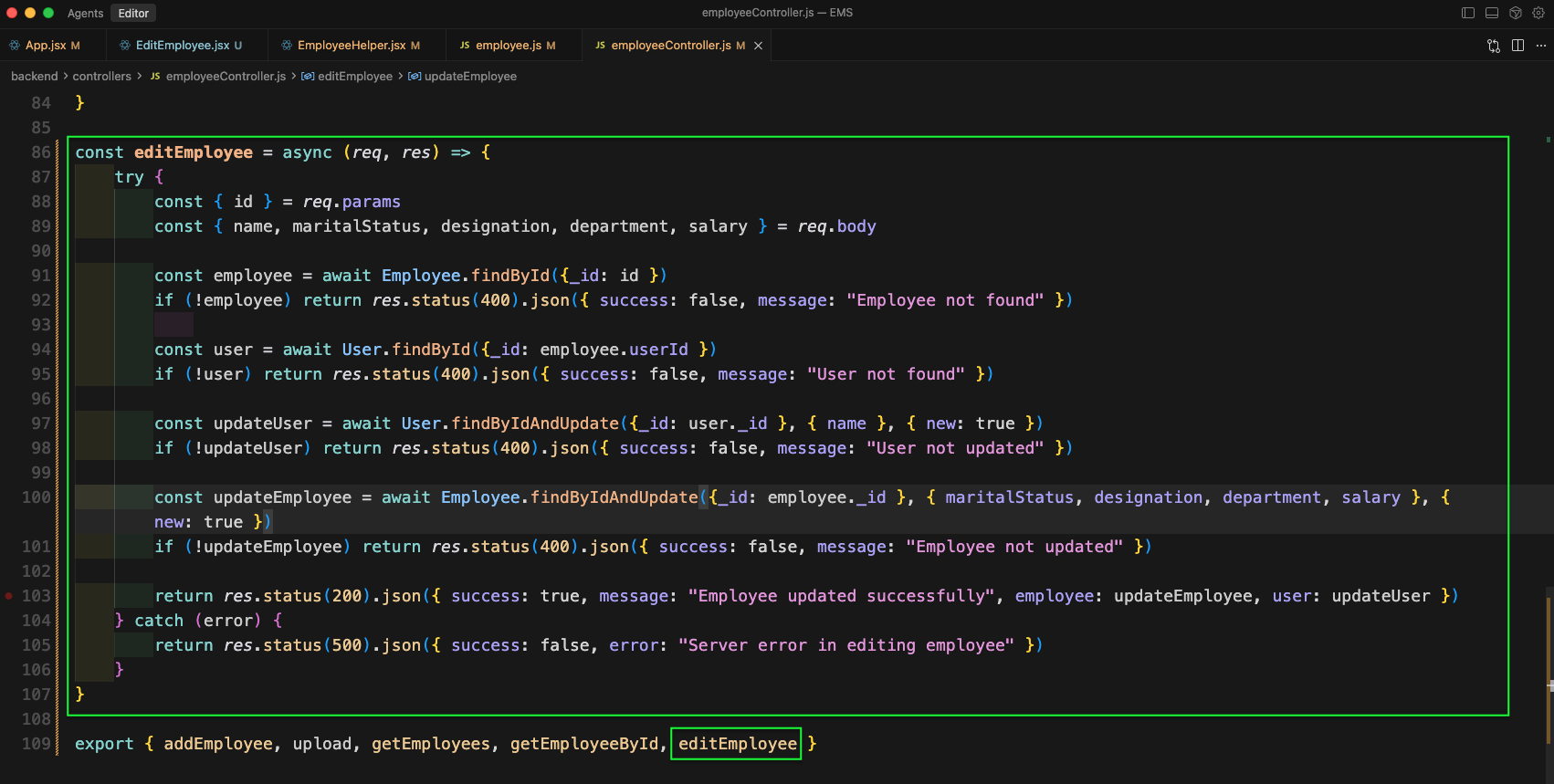Screen dimensions: 1554x784
Task: Open settings gear in title bar
Action: (1538, 13)
